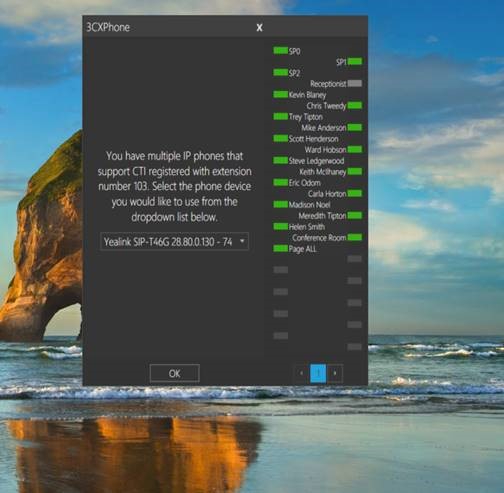Select Trey Tipton's BLF status light

(x=280, y=117)
